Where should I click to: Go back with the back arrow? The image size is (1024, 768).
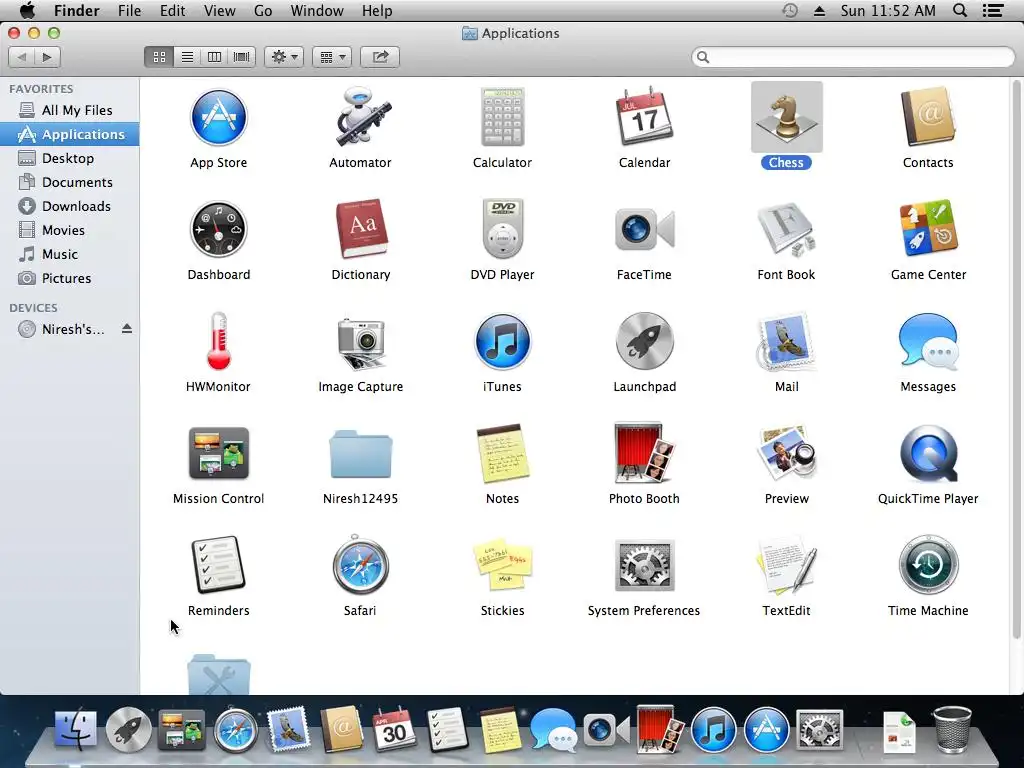(x=22, y=57)
